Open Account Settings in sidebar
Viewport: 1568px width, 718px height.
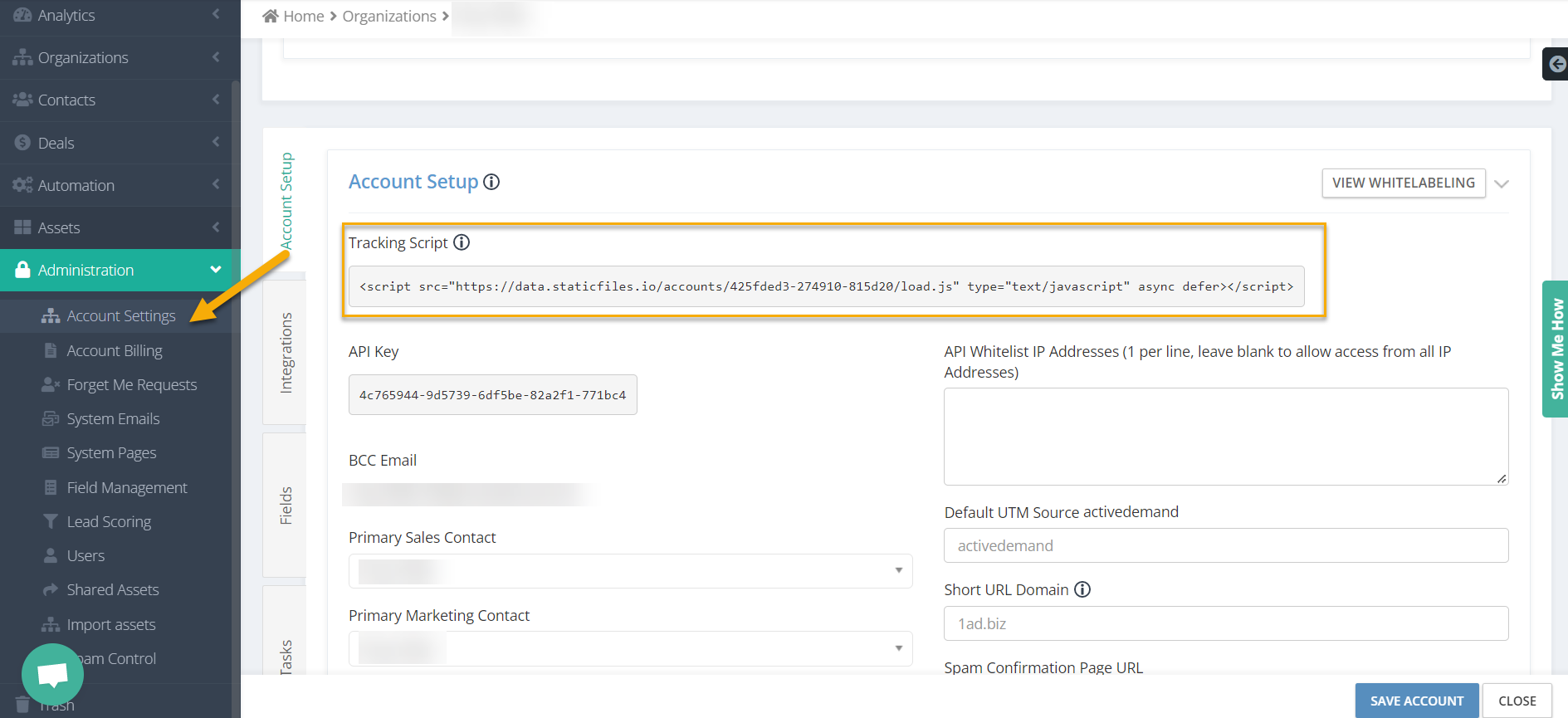tap(121, 315)
